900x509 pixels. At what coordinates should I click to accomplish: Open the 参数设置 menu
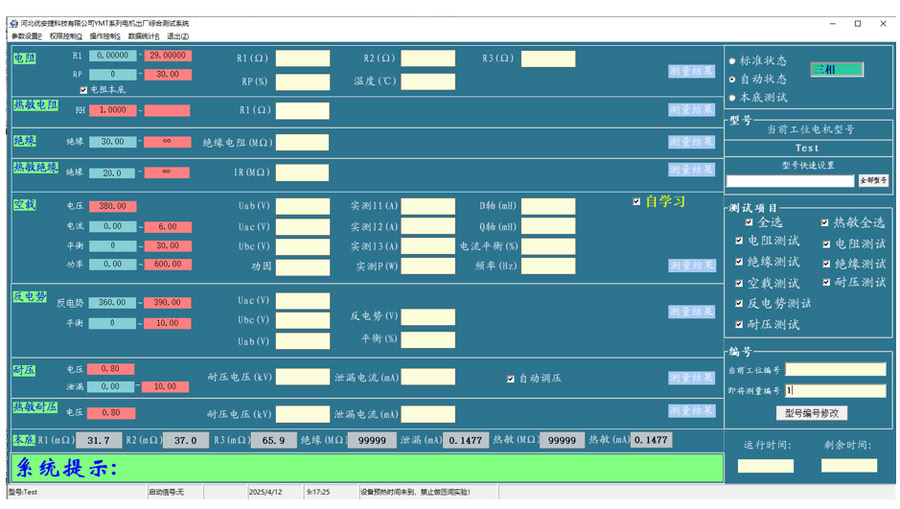pos(26,36)
